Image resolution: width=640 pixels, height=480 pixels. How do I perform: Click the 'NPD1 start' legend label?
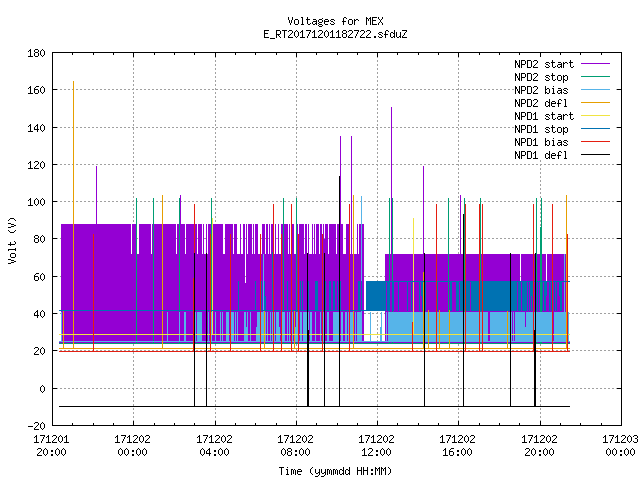pos(544,116)
